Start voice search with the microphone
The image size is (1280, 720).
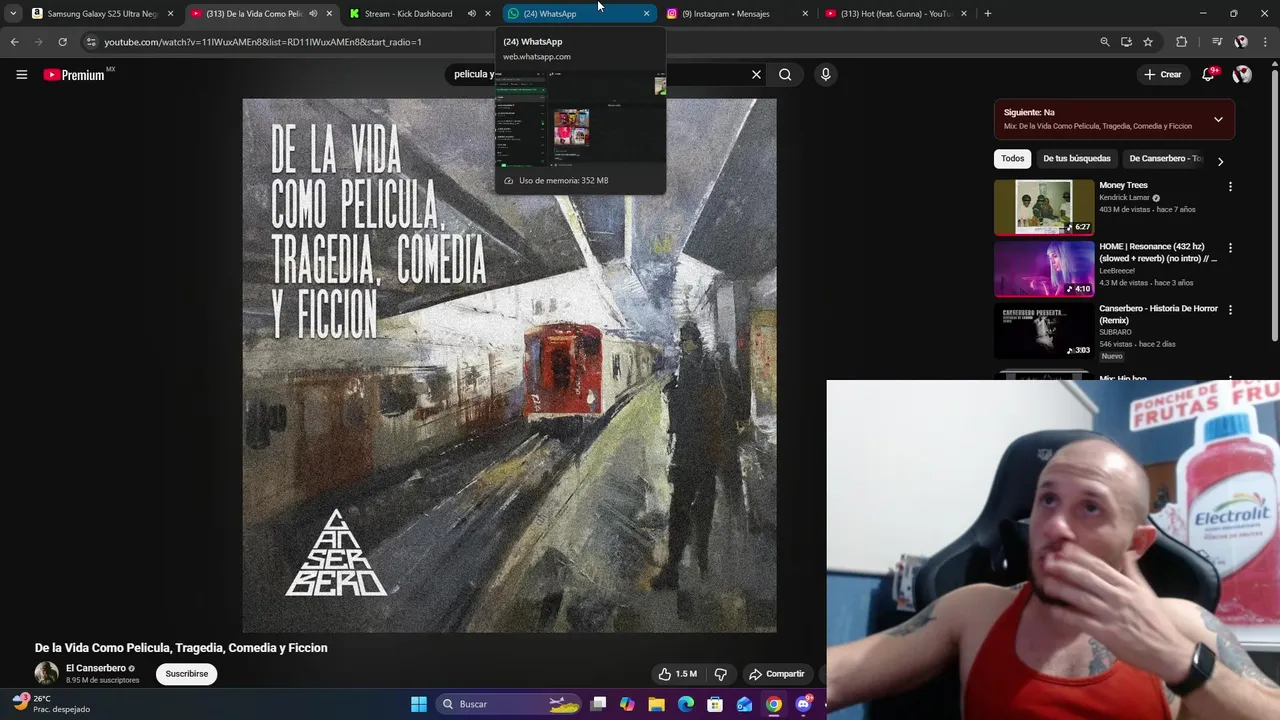825,74
